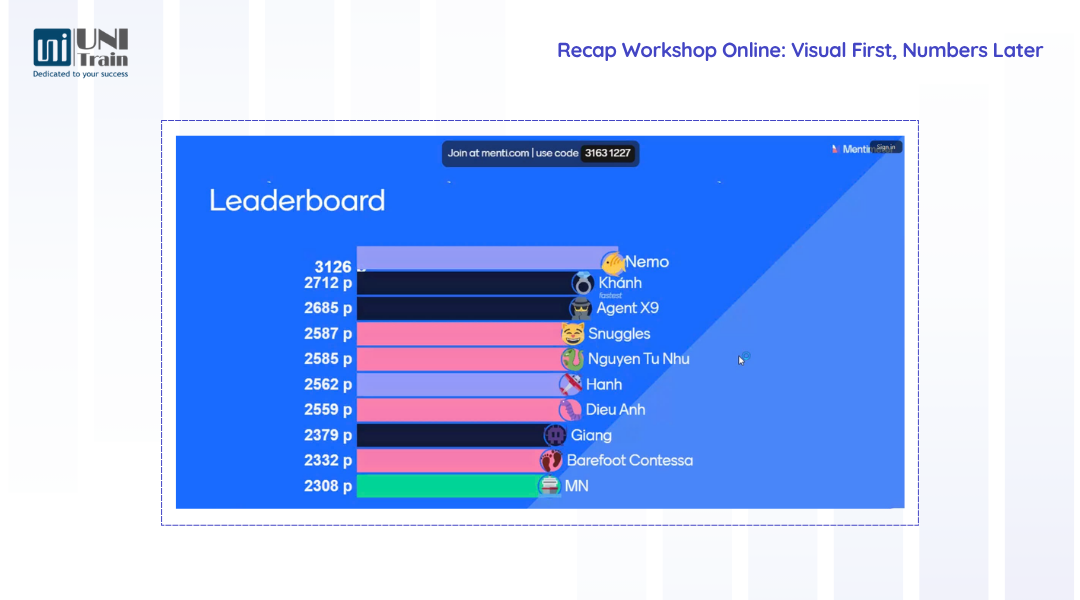This screenshot has width=1080, height=600.
Task: Click the score 3126
Action: (333, 267)
